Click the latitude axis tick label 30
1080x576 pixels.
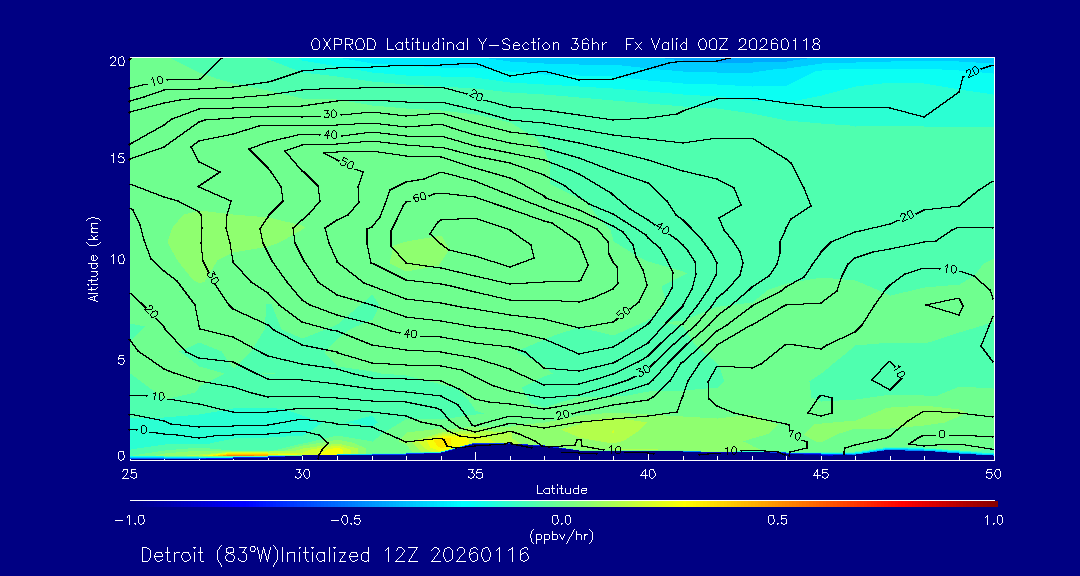click(x=302, y=474)
